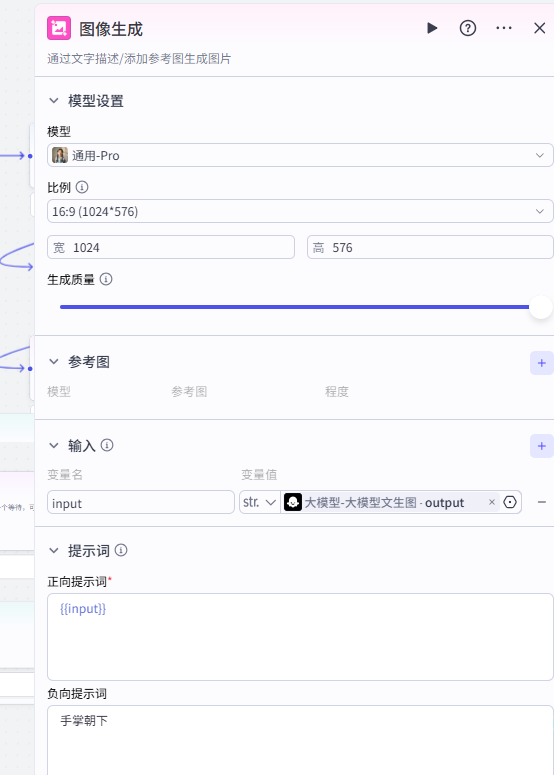Add an input variable with 输入 plus
554x775 pixels.
(542, 446)
